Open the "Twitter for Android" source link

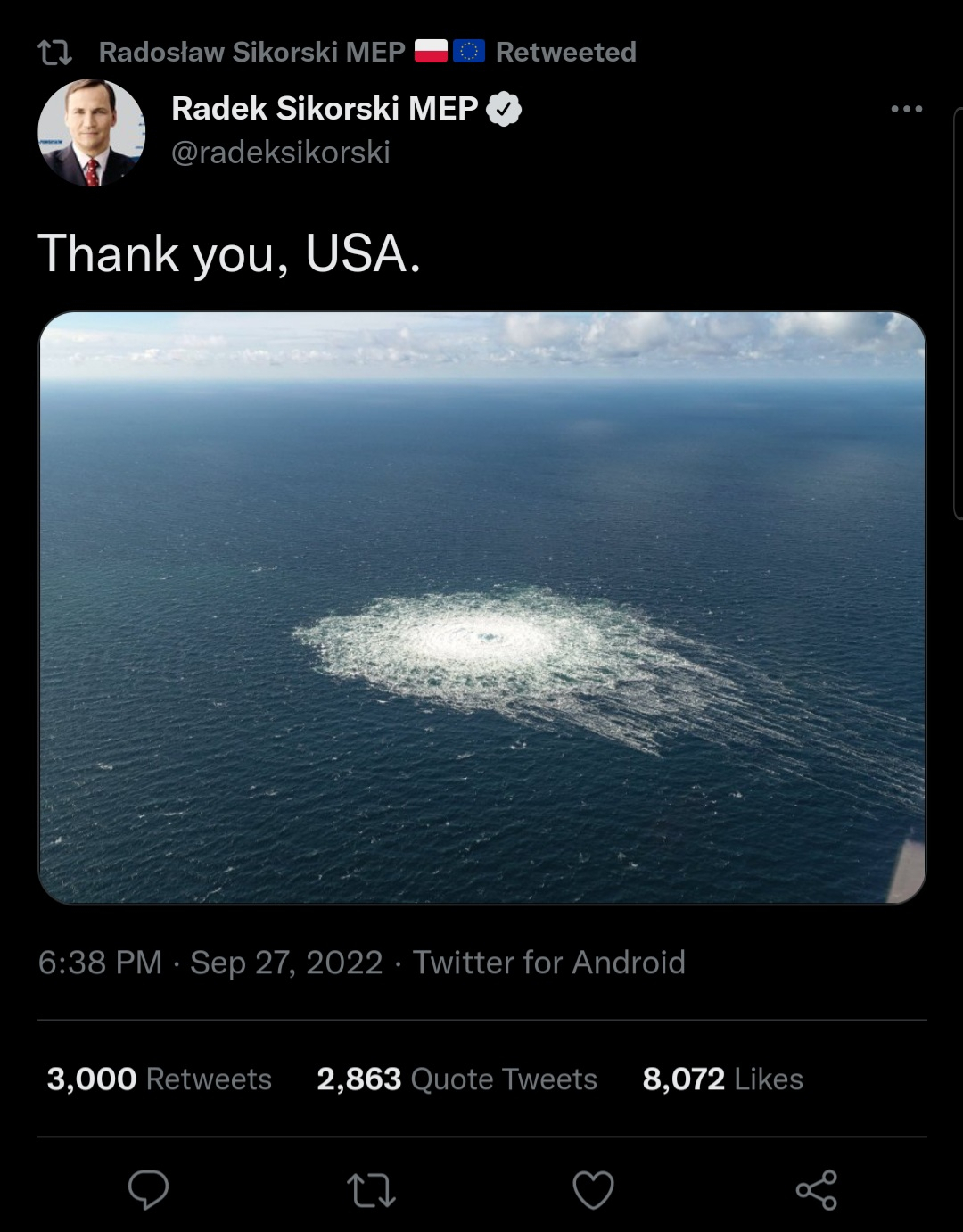[548, 963]
